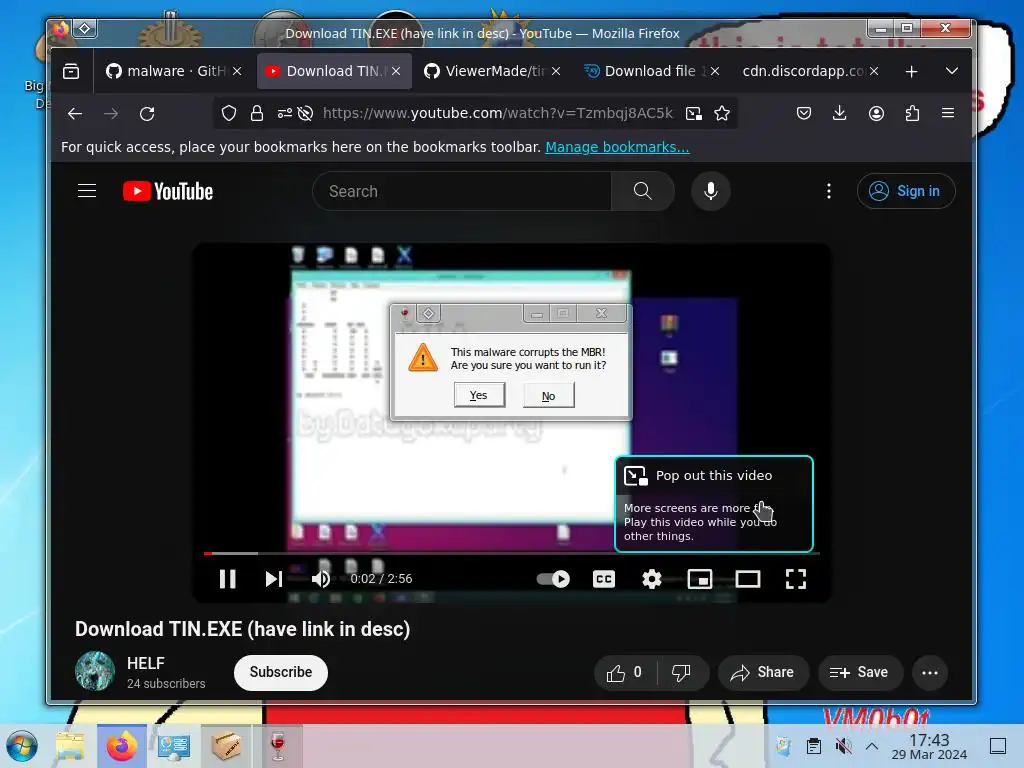Mute the video volume
1024x768 pixels.
click(x=321, y=579)
